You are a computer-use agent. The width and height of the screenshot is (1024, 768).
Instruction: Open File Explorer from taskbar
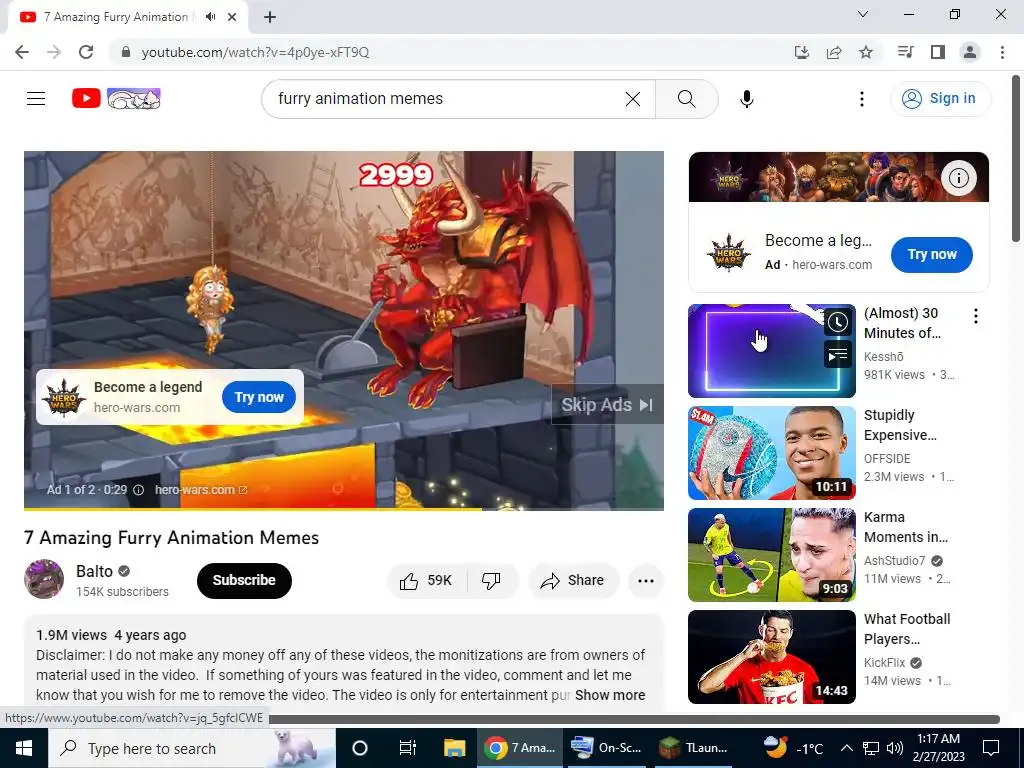(x=455, y=748)
